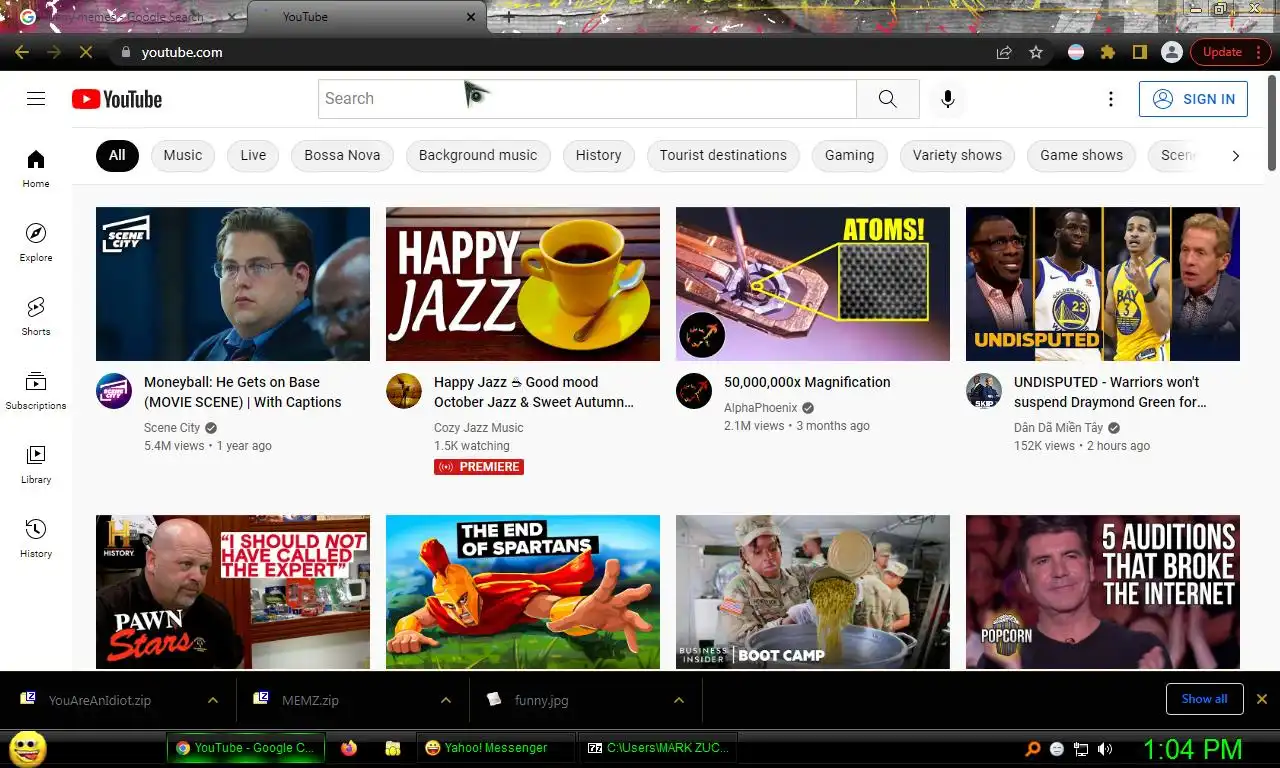
Task: Click the search magnifier button
Action: [887, 99]
